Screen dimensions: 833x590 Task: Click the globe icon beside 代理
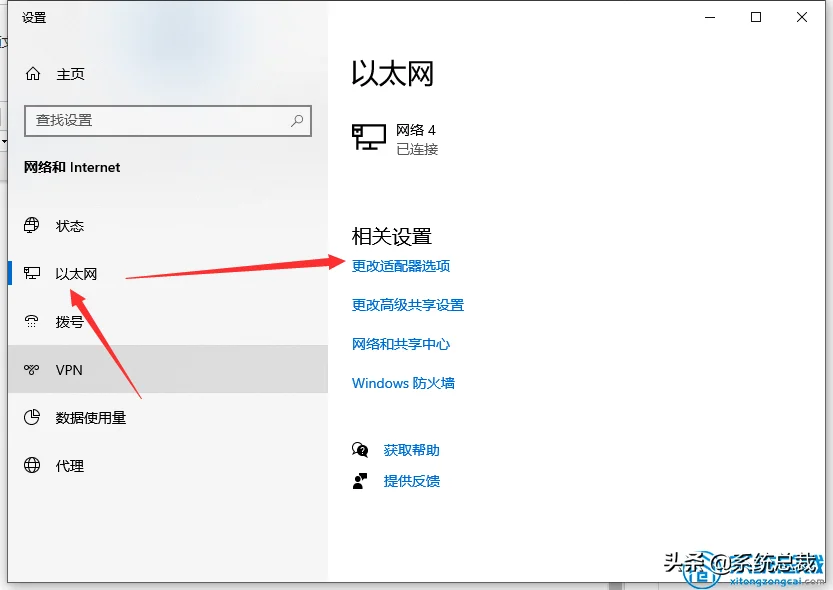click(32, 465)
